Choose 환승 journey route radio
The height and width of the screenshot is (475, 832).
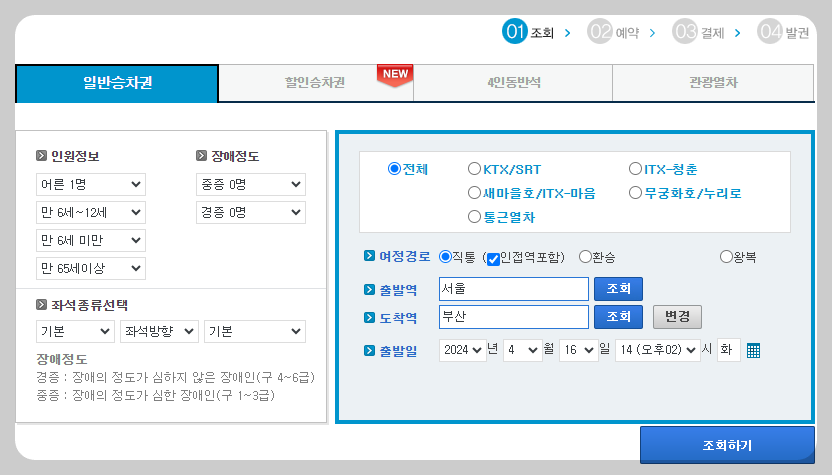(585, 257)
